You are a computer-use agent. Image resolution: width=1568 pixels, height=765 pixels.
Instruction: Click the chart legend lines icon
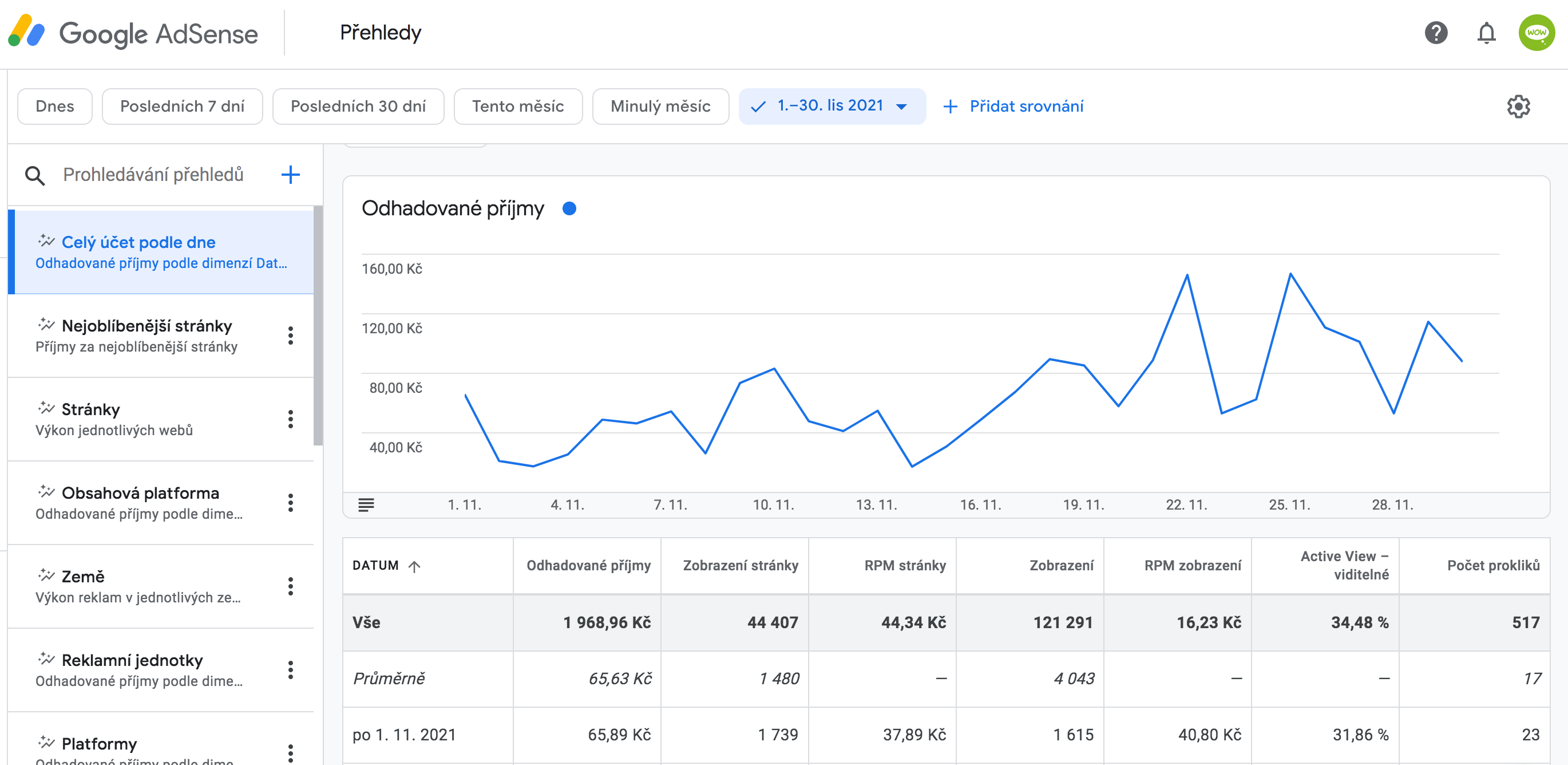366,505
